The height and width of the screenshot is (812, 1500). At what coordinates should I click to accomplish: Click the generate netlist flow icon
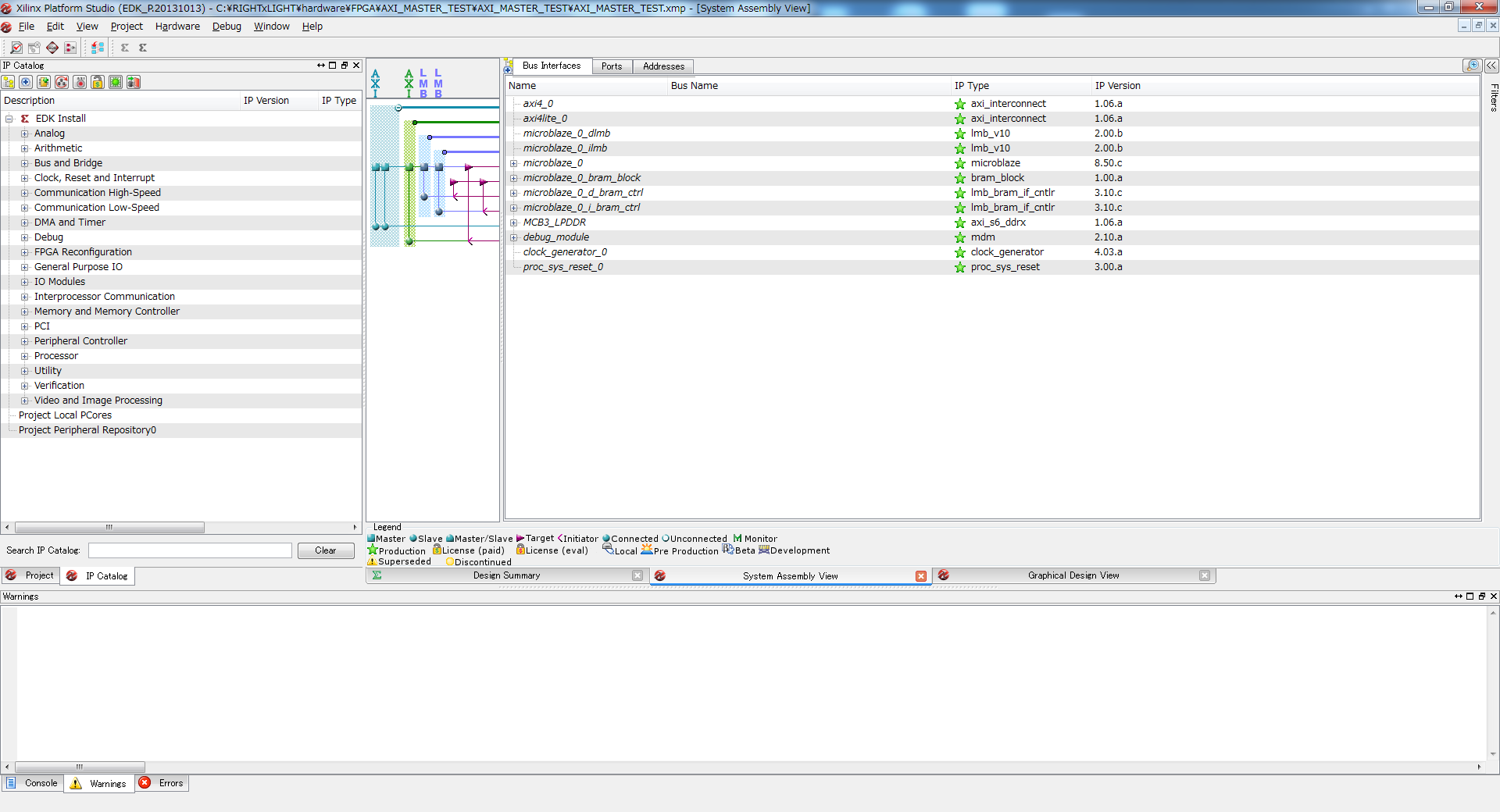70,48
